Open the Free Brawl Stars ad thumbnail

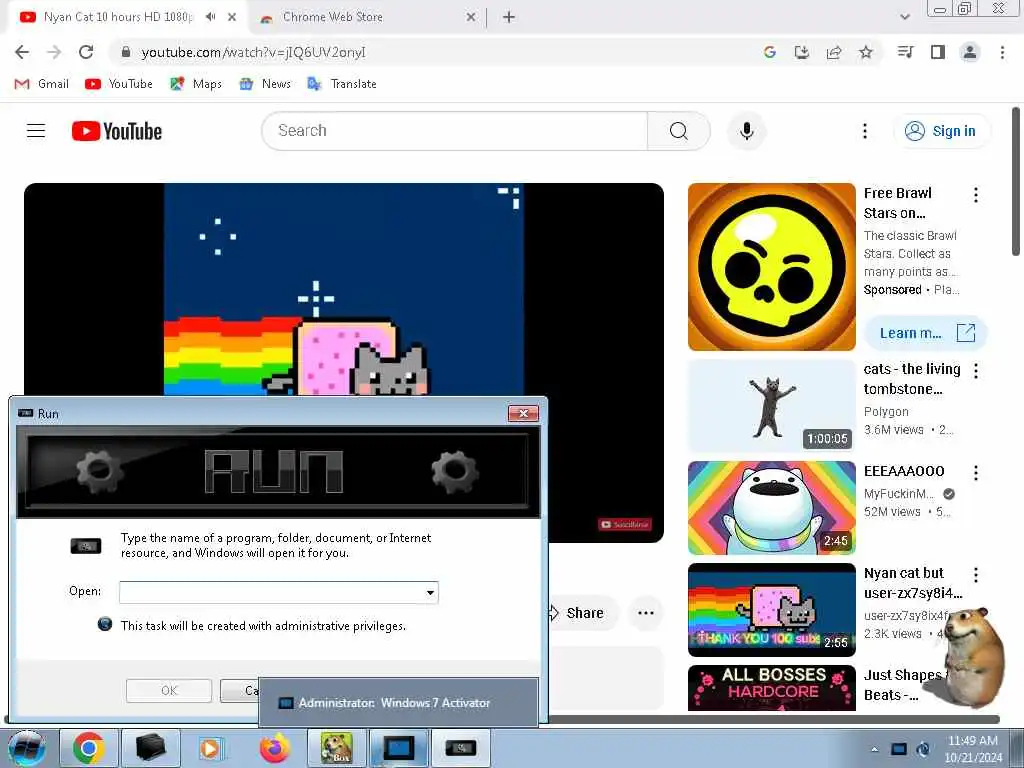point(771,266)
